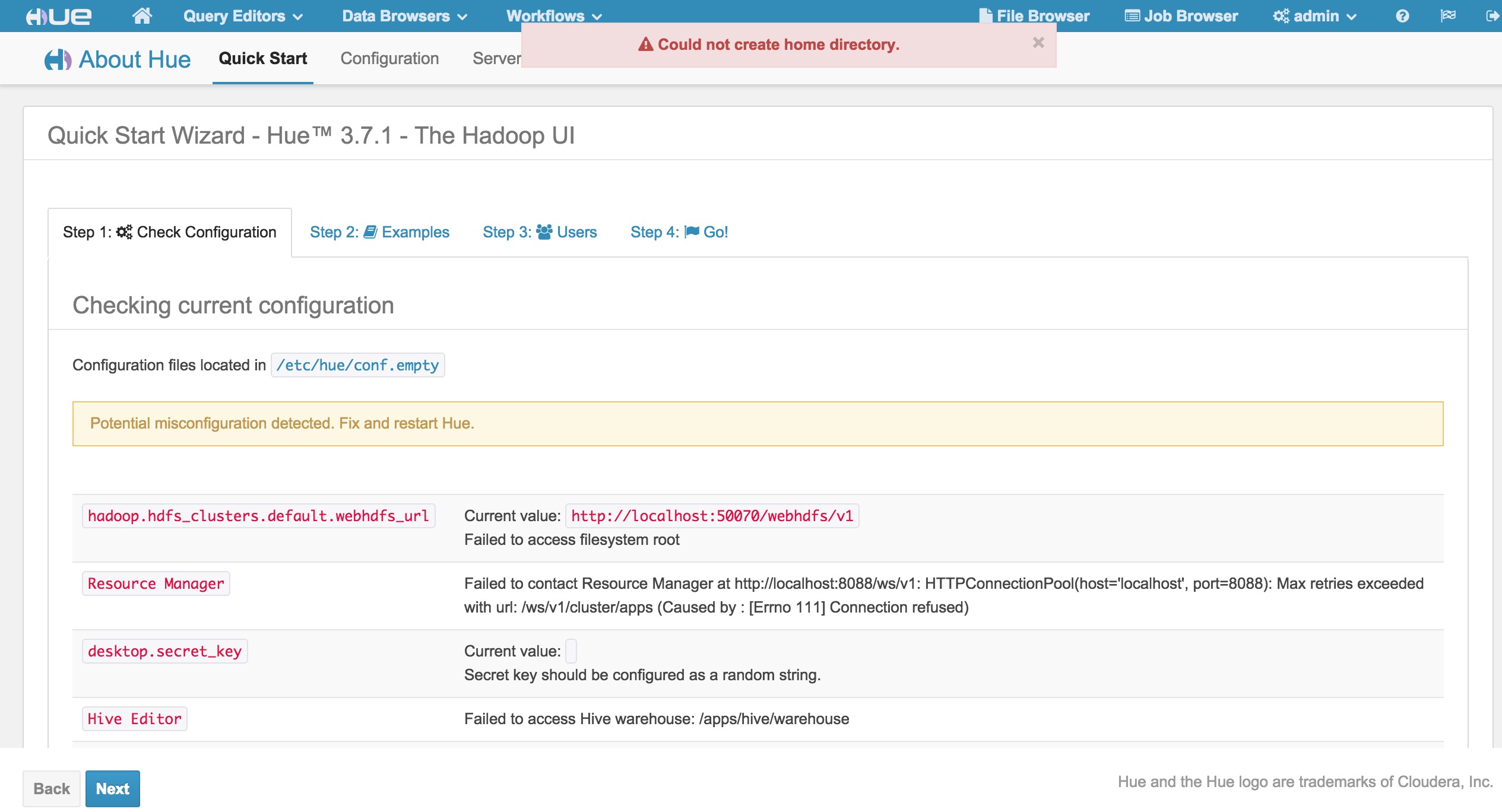This screenshot has height=812, width=1502.
Task: Click the gears icon in Step 1 tab
Action: 124,232
